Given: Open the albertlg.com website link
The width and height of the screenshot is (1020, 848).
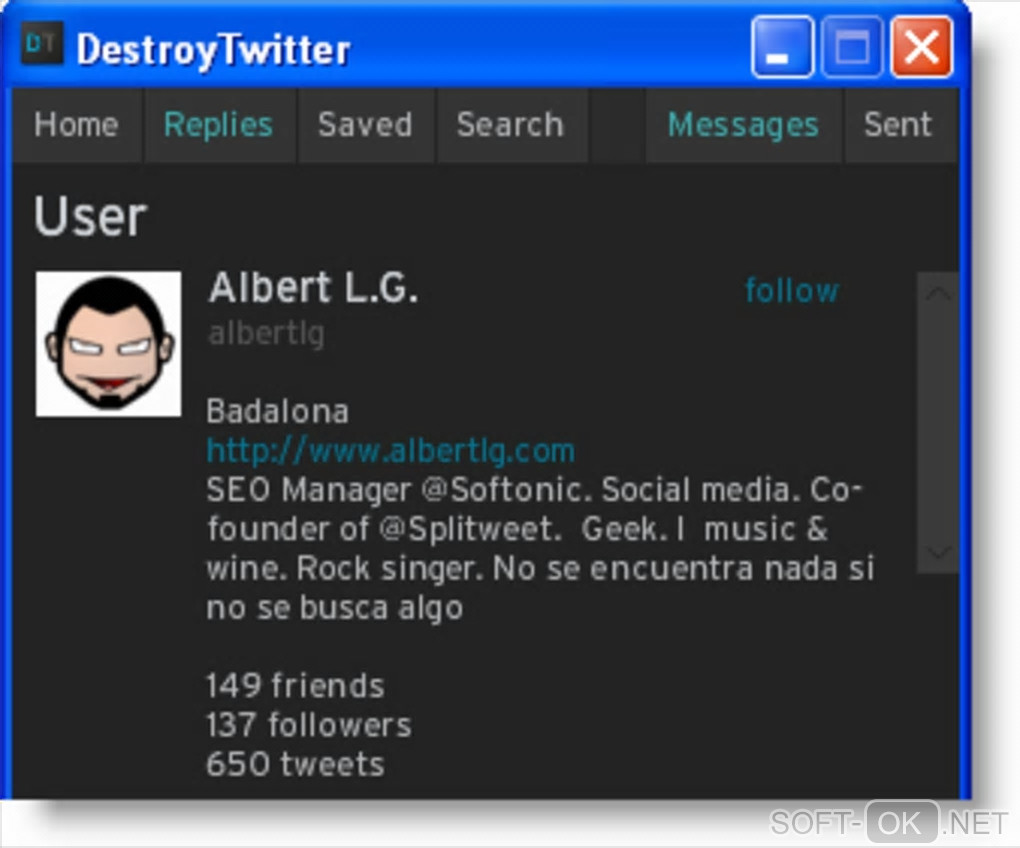Looking at the screenshot, I should click(390, 450).
